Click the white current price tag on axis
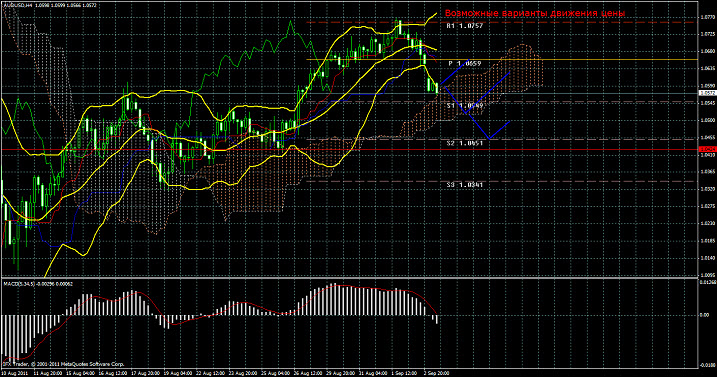Viewport: 717px width, 377px height. [x=707, y=93]
